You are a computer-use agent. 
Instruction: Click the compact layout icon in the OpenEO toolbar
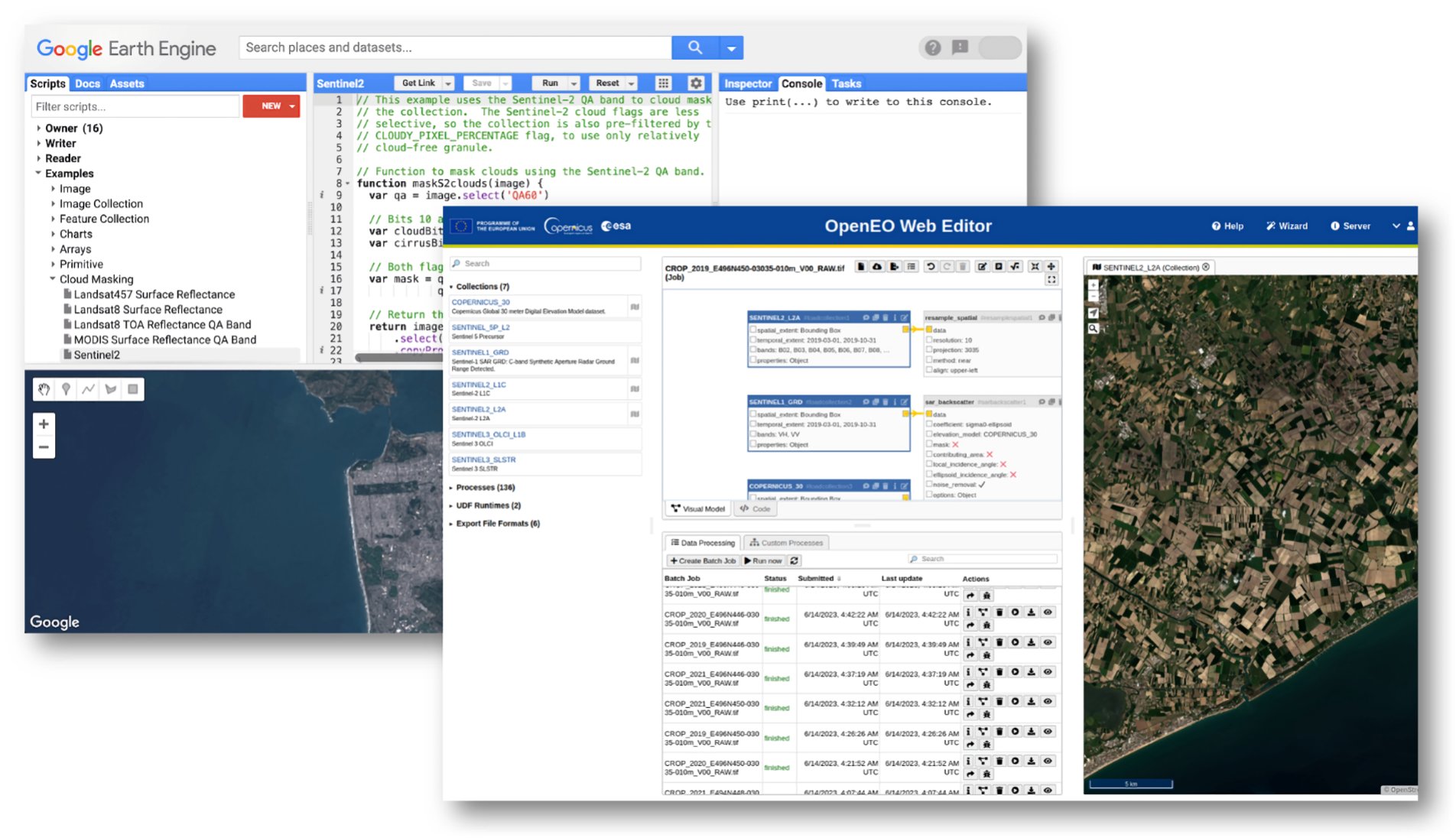[1035, 267]
